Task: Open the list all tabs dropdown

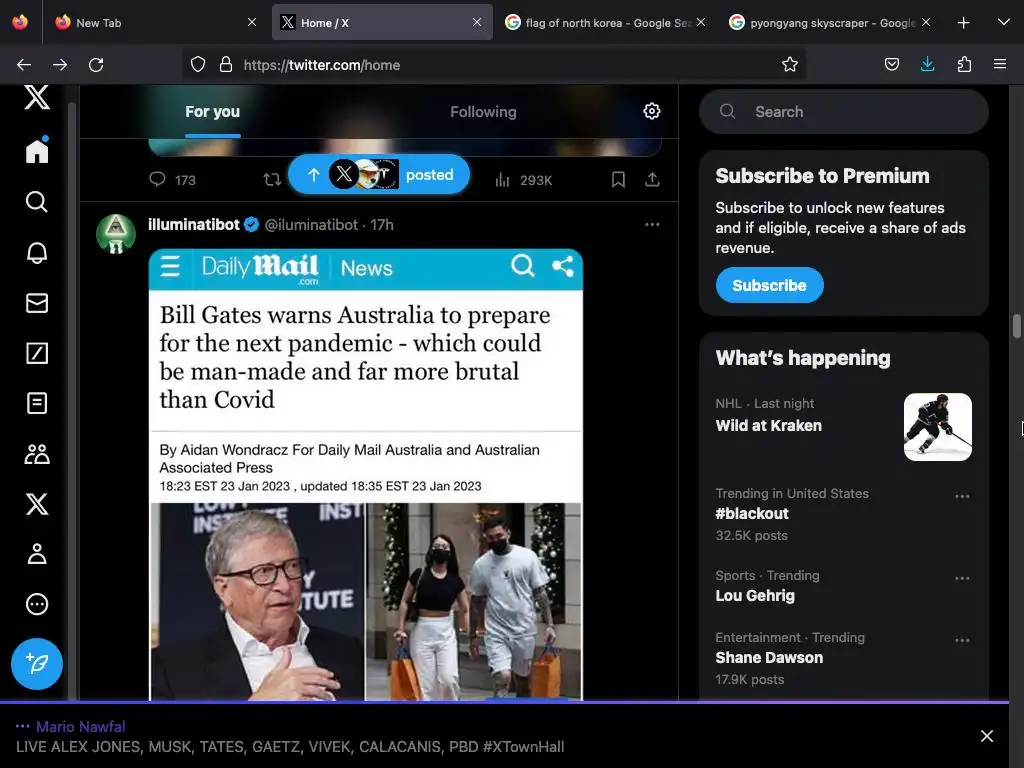Action: [1004, 23]
